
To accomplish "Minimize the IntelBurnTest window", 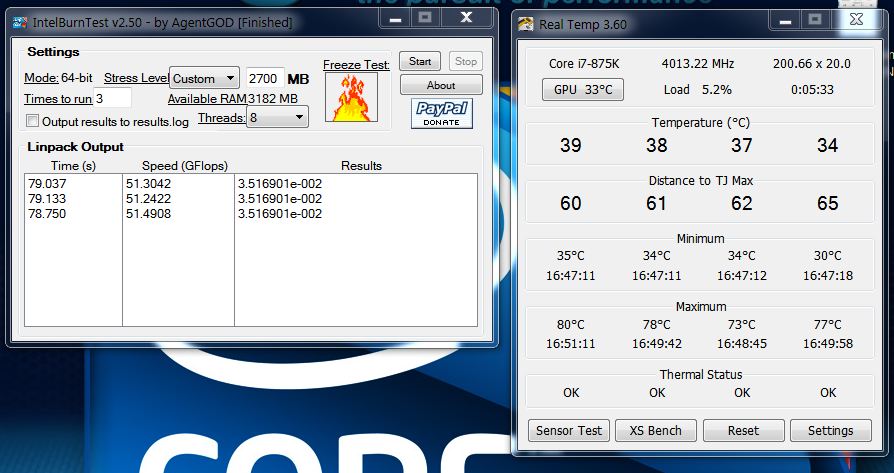I will click(x=395, y=18).
